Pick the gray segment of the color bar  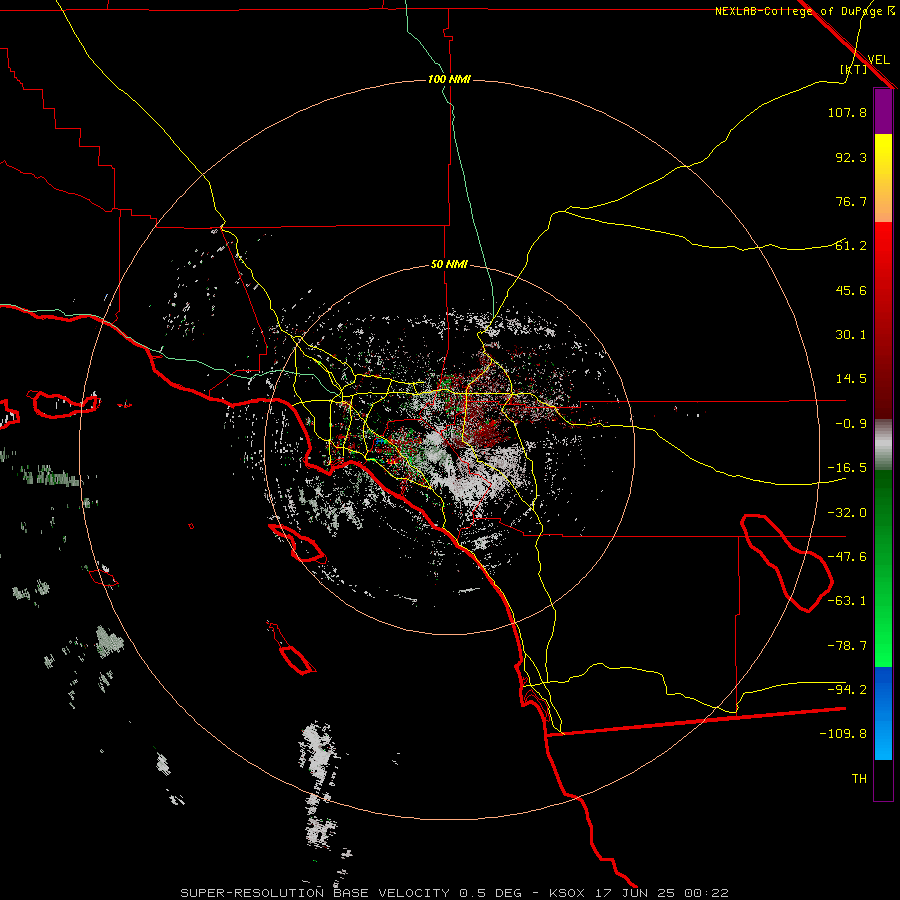[x=883, y=445]
